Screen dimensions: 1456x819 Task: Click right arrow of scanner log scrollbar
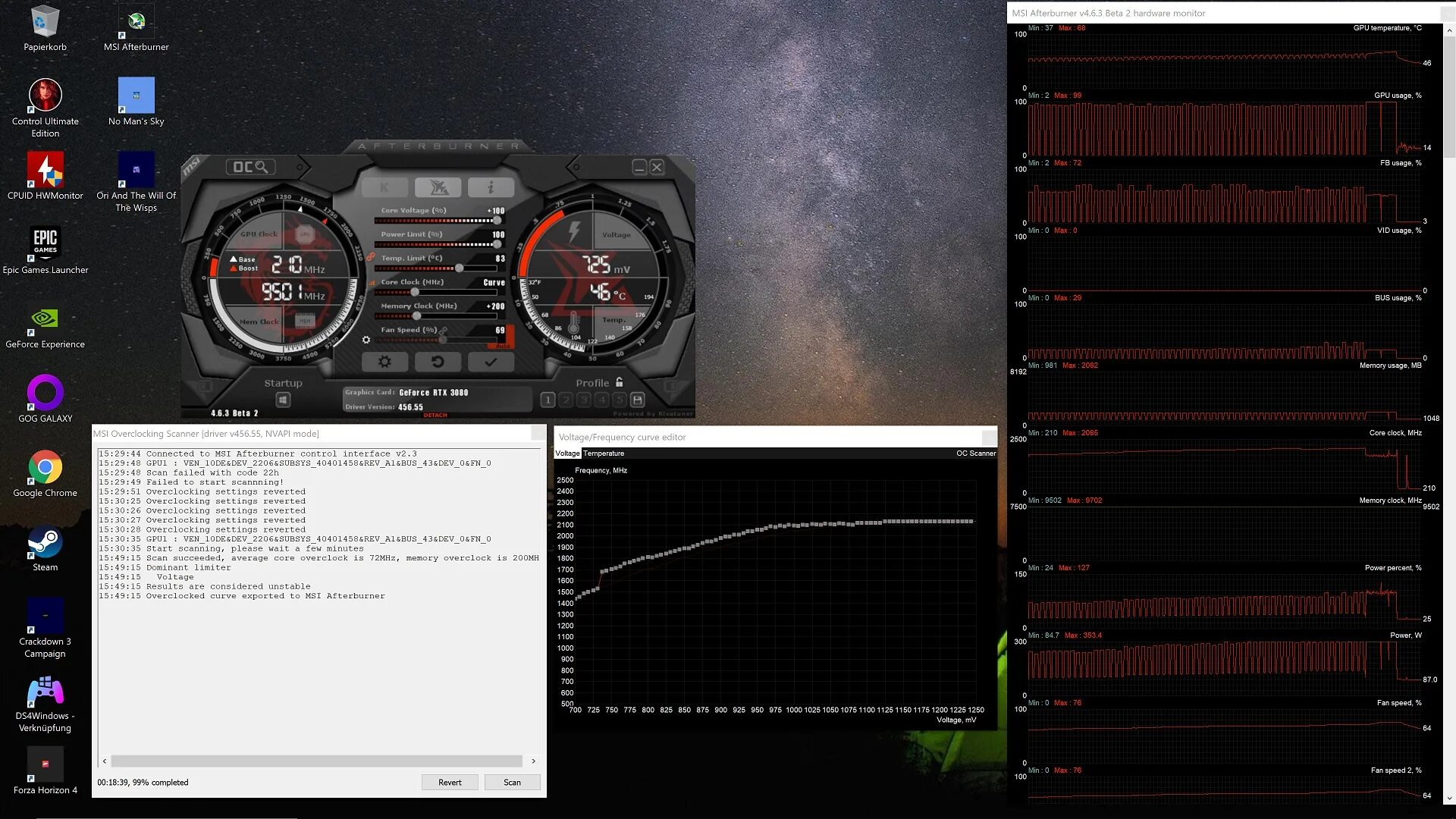533,761
